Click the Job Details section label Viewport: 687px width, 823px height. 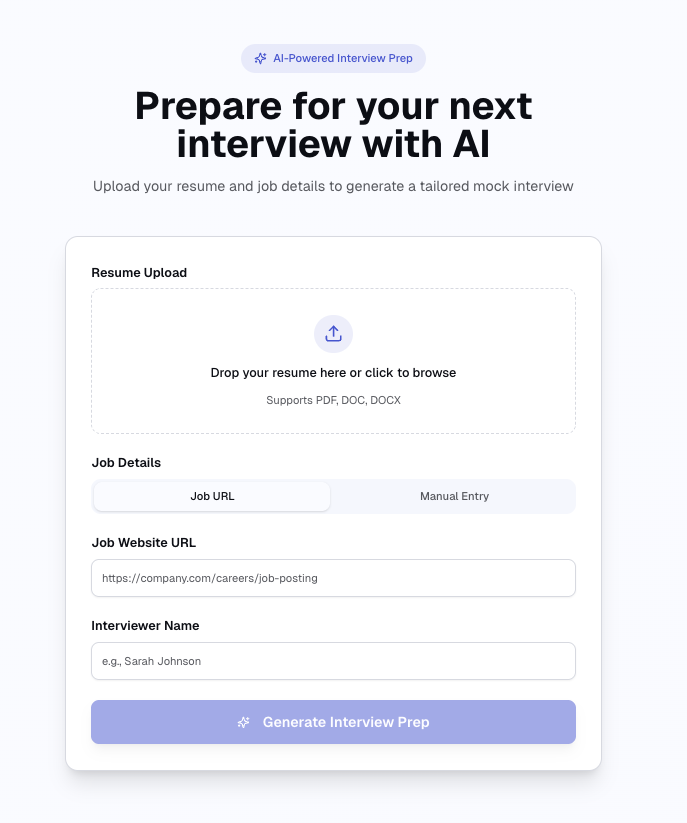(x=126, y=463)
